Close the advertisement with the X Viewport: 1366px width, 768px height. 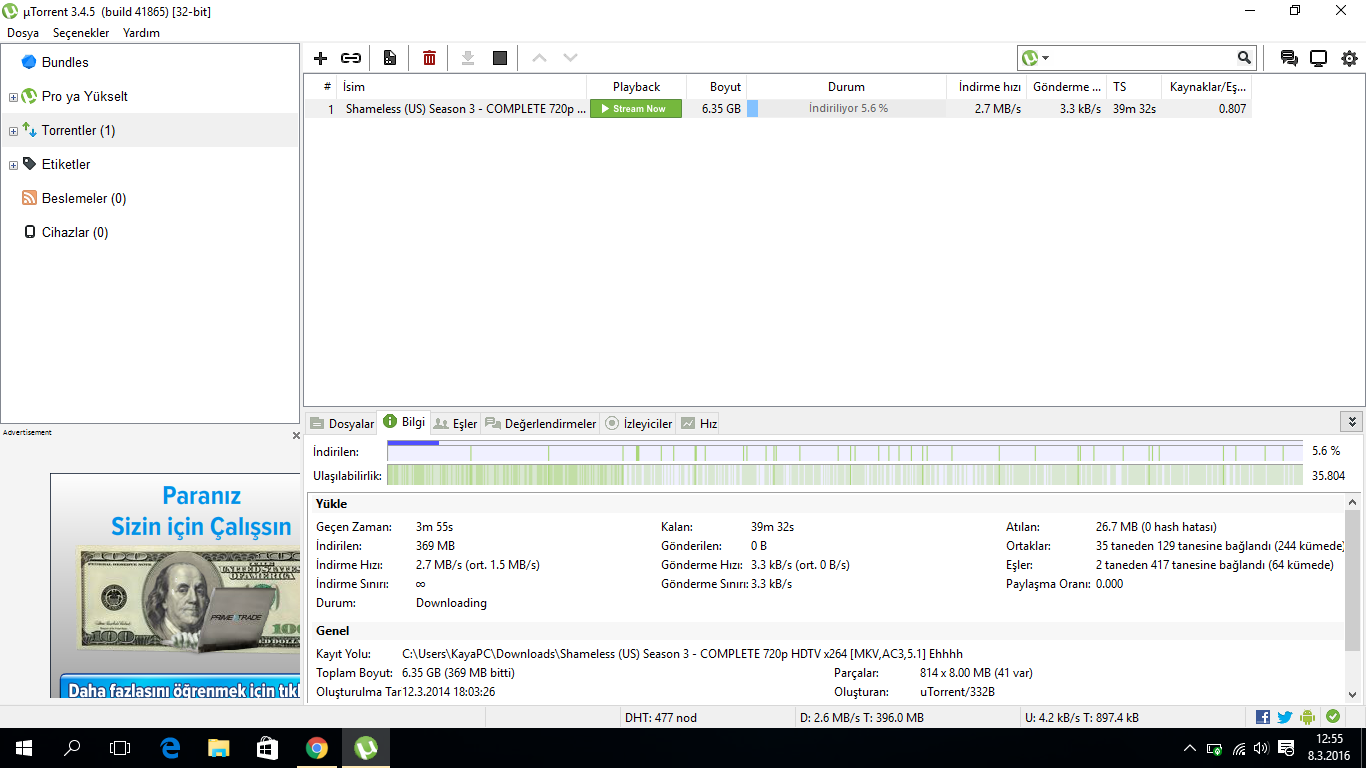pyautogui.click(x=296, y=435)
